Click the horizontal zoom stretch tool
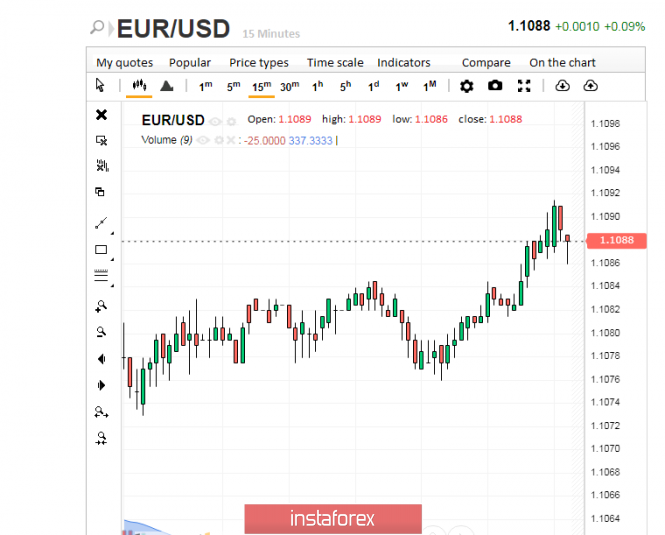 (x=101, y=412)
